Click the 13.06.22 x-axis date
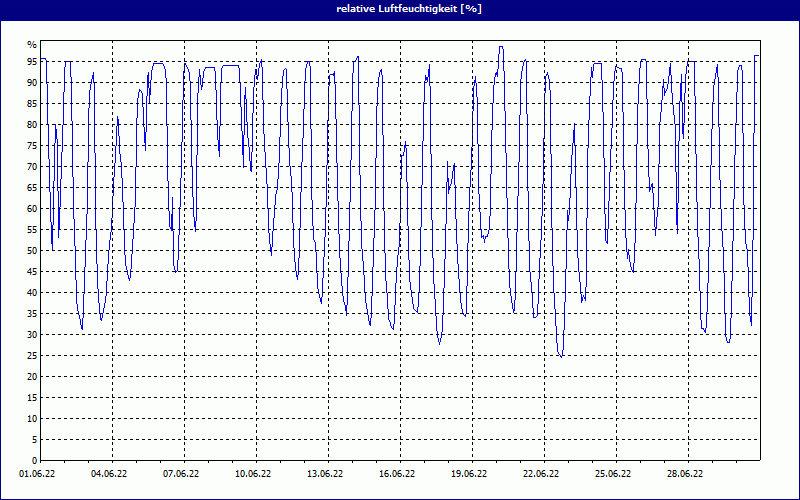The width and height of the screenshot is (800, 500). coord(326,474)
